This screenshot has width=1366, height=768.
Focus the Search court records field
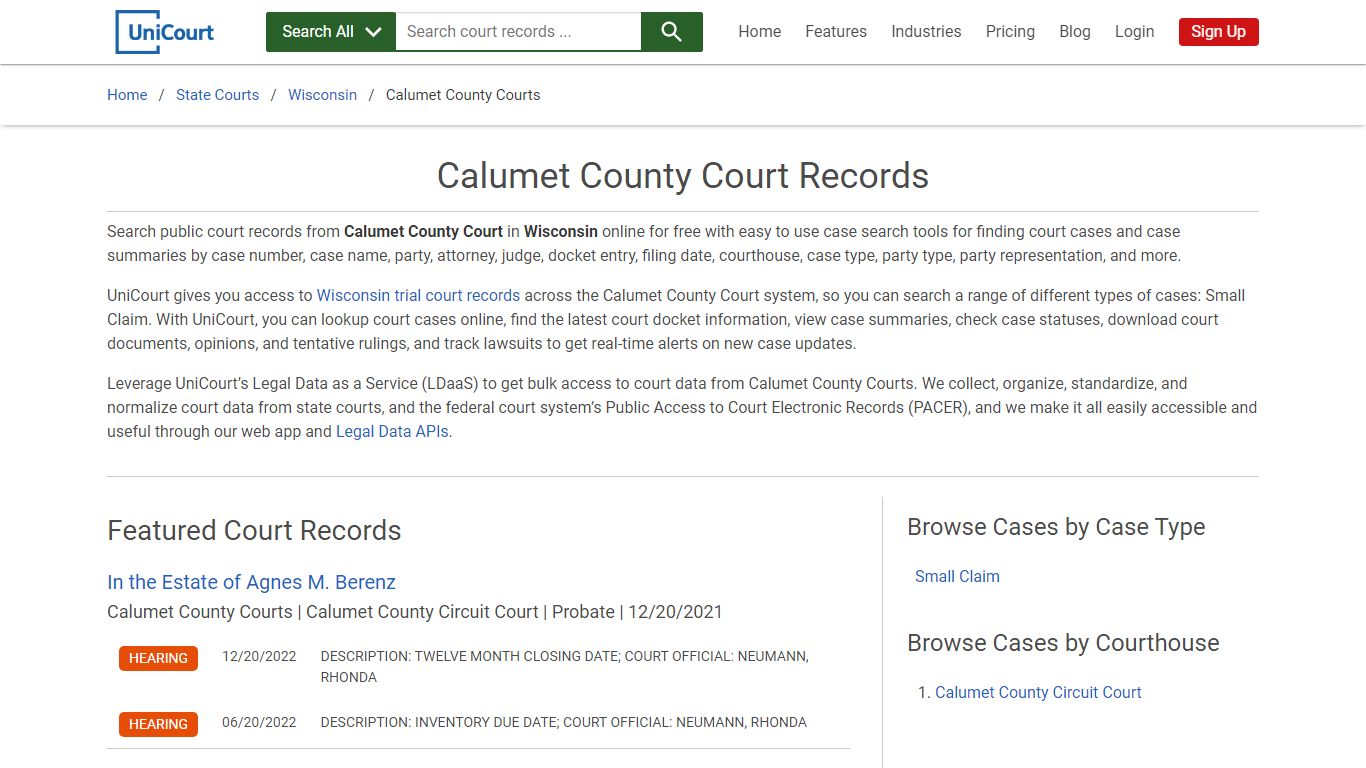click(518, 32)
